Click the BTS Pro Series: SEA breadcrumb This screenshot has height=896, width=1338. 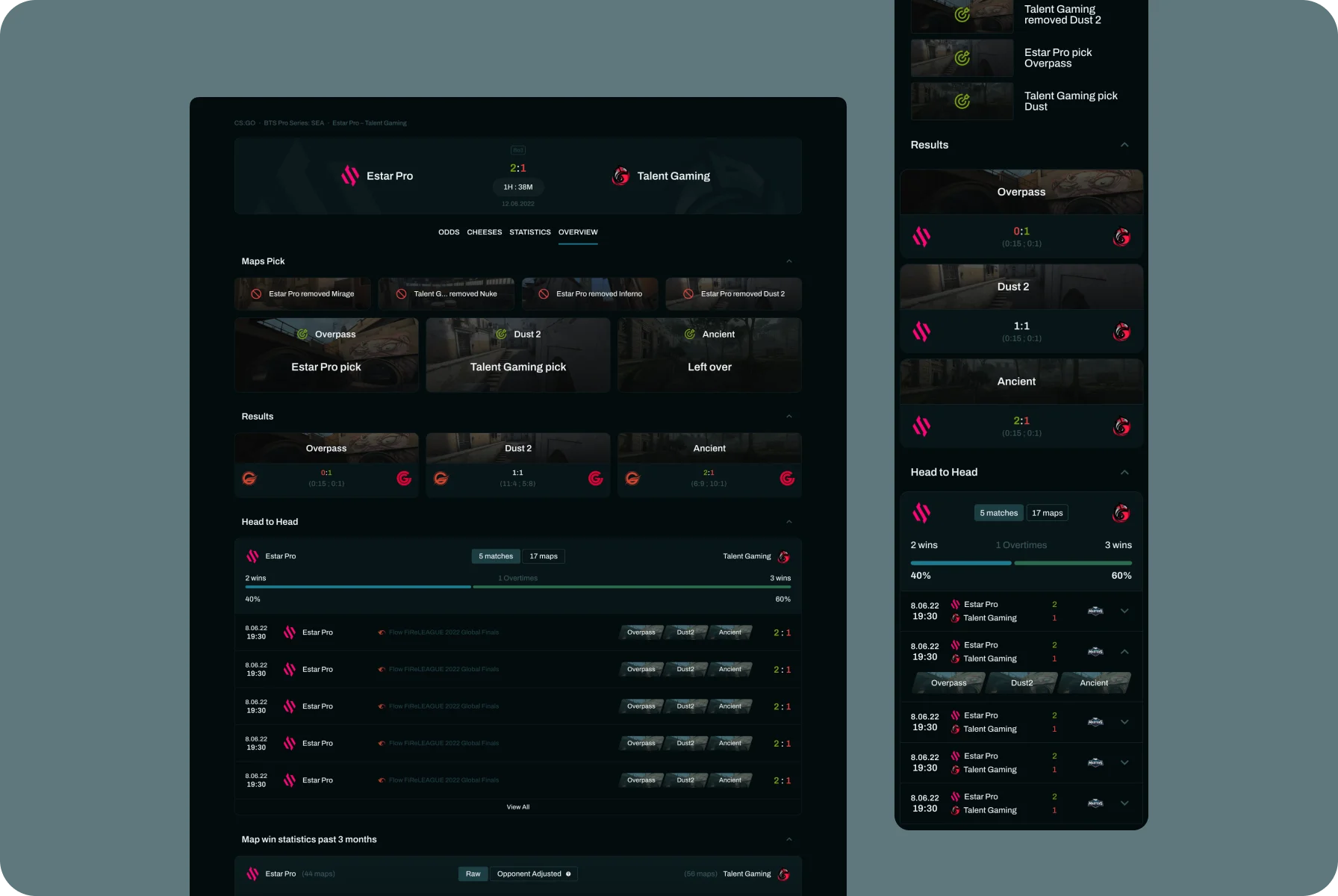click(294, 123)
